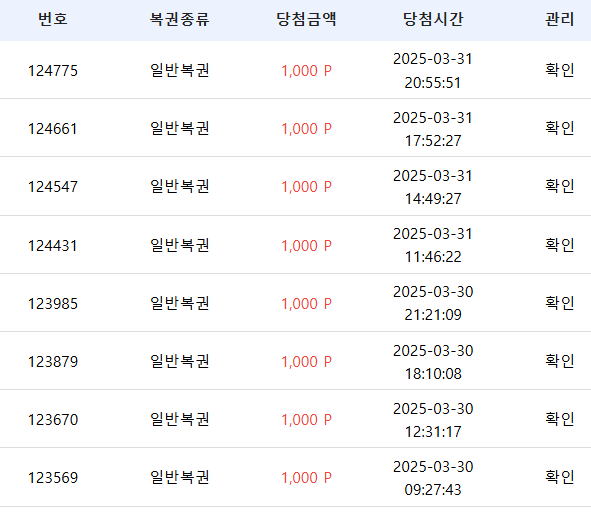Click the 번호 column header
Viewport: 591px width, 516px height.
coord(53,19)
